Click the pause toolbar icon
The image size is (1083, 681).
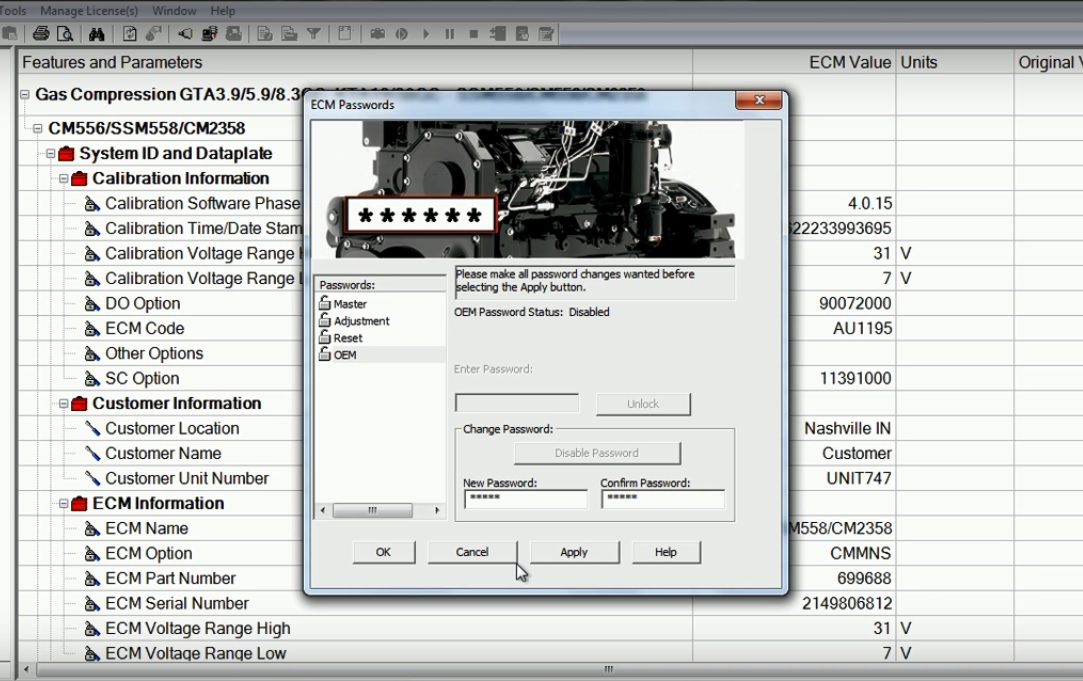(x=450, y=34)
